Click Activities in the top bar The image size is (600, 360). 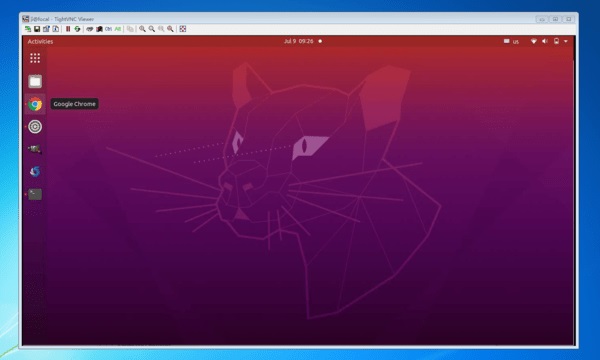(x=40, y=41)
